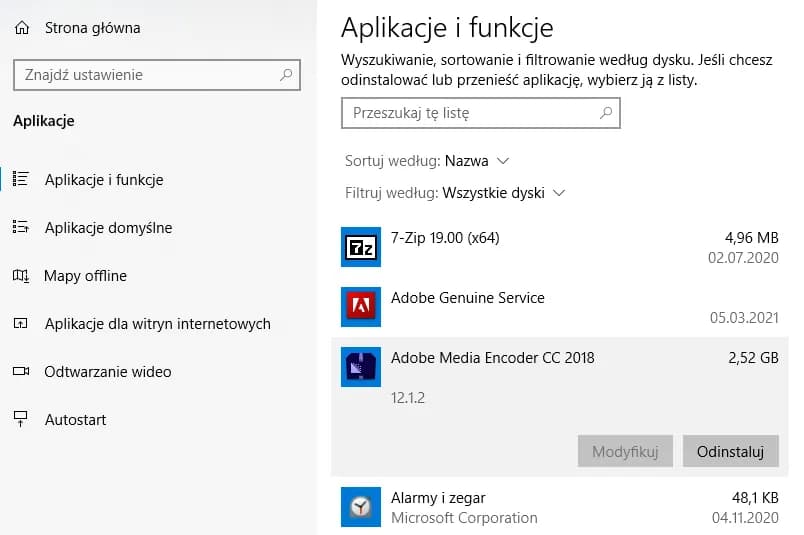The width and height of the screenshot is (804, 535).
Task: Click magnifier icon in Znajdź ustawienie box
Action: pos(286,75)
